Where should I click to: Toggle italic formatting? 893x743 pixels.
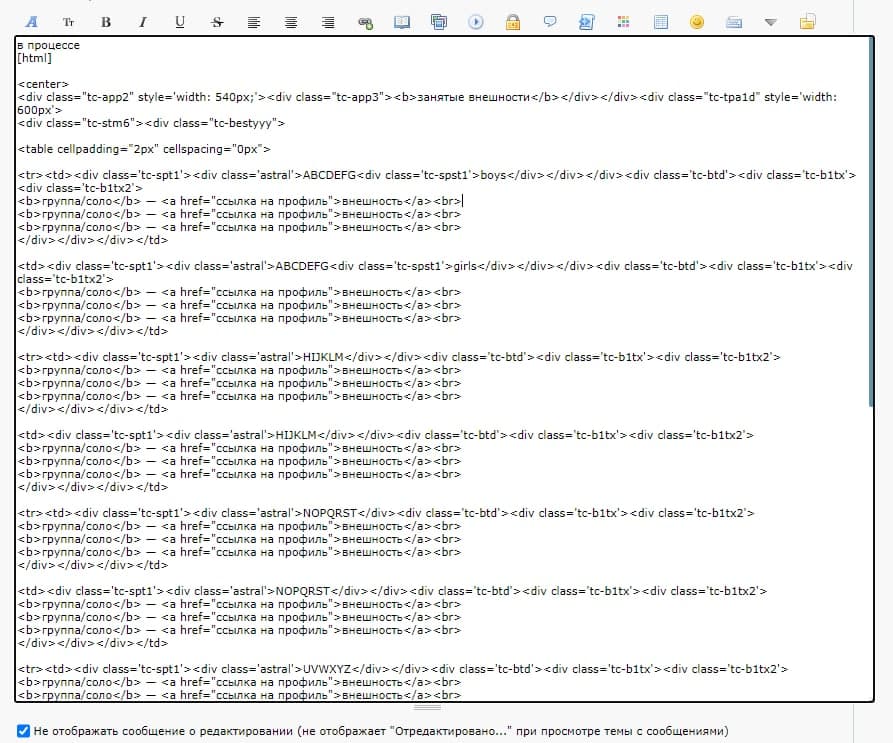[x=143, y=21]
